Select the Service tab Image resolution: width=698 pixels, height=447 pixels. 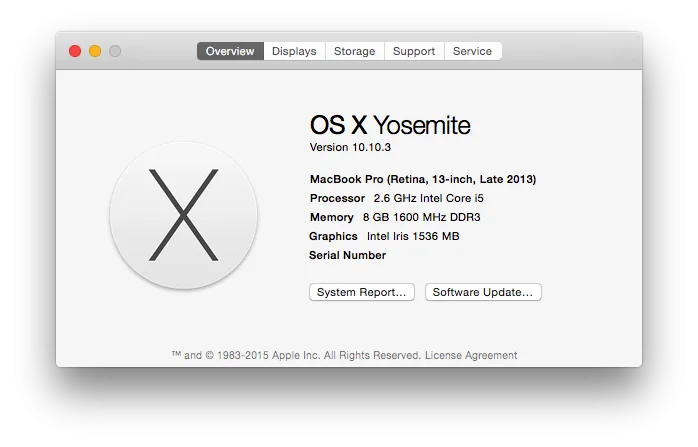pos(473,51)
